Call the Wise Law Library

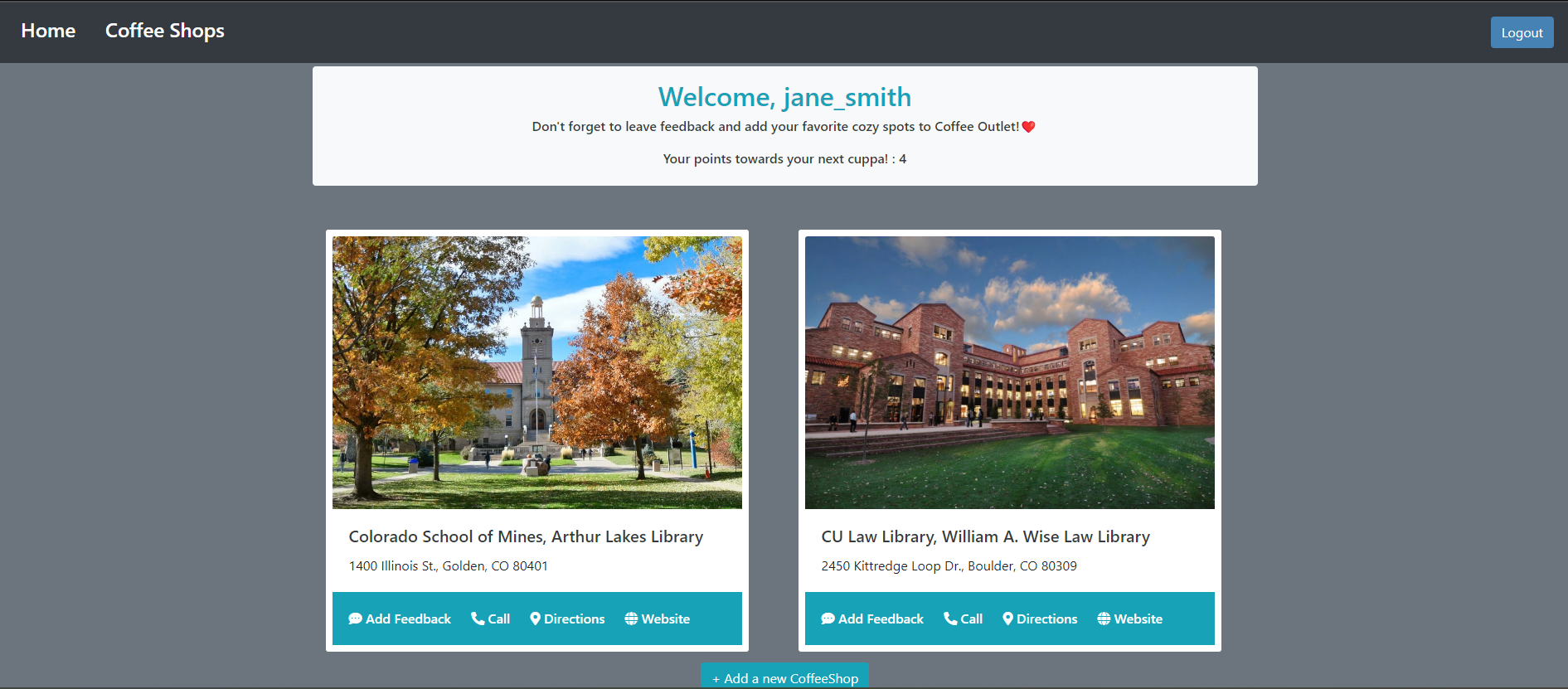(x=963, y=619)
